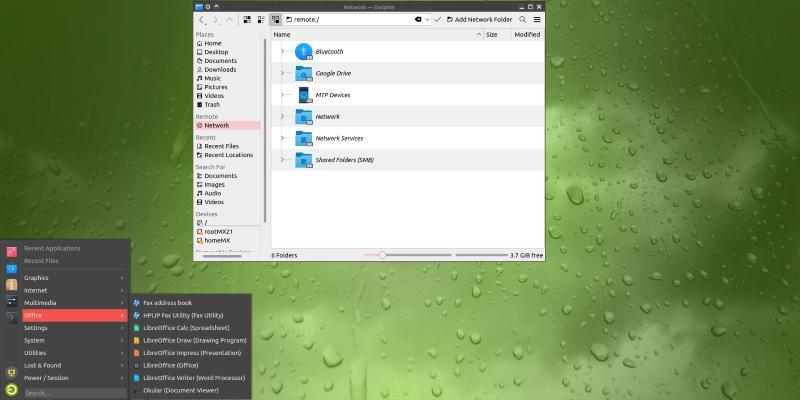Select rootMX21 under Devices

[x=228, y=232]
